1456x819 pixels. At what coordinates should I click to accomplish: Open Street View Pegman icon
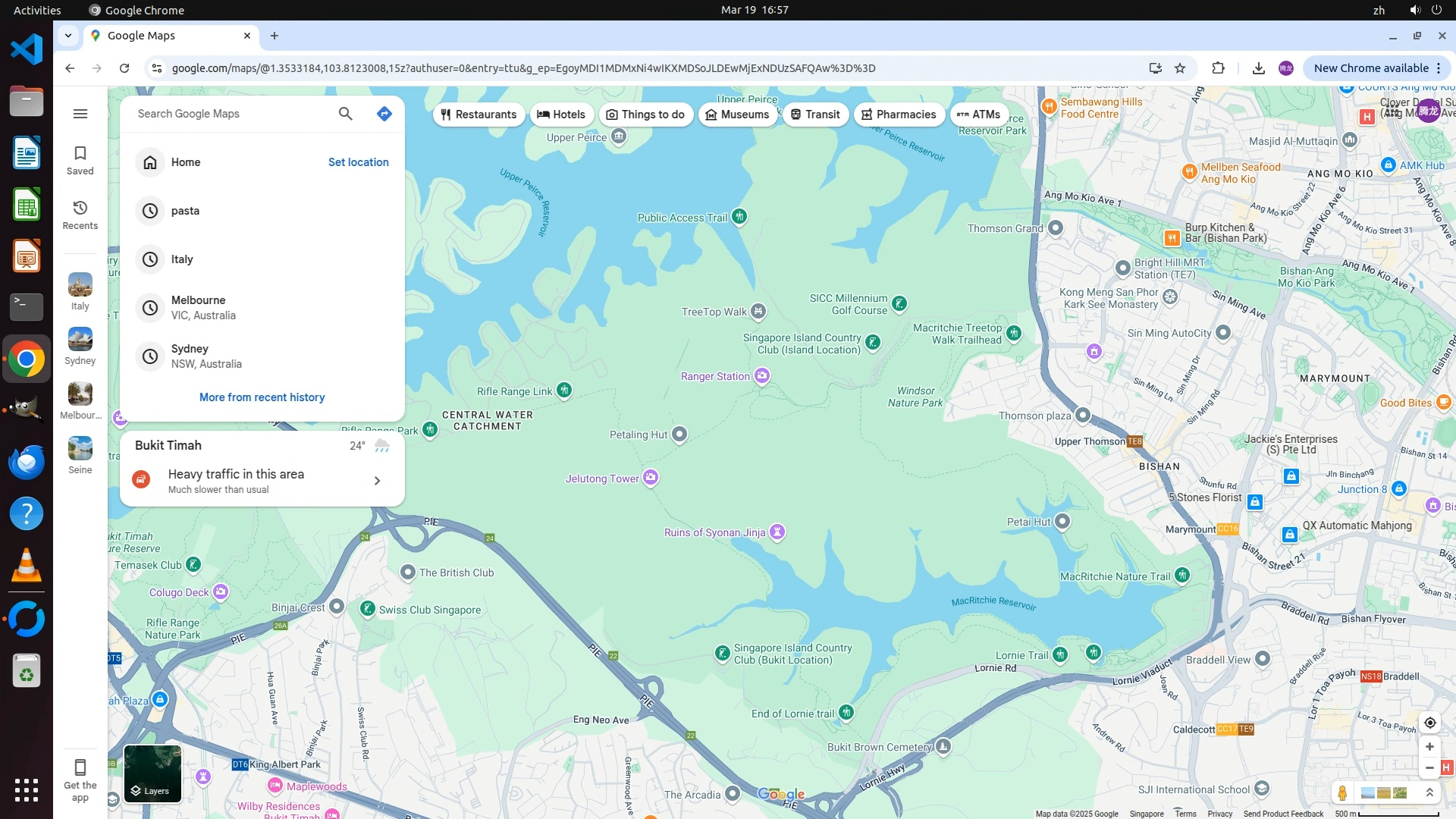click(x=1342, y=793)
